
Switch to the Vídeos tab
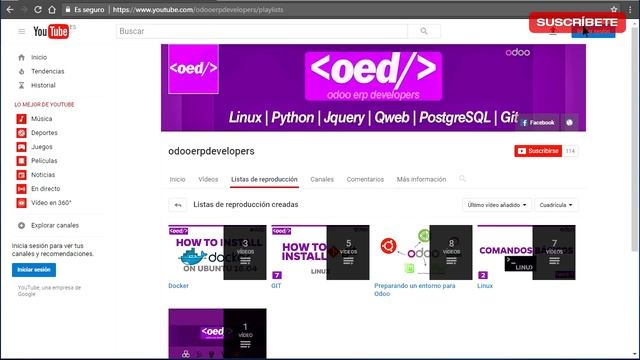tap(208, 179)
